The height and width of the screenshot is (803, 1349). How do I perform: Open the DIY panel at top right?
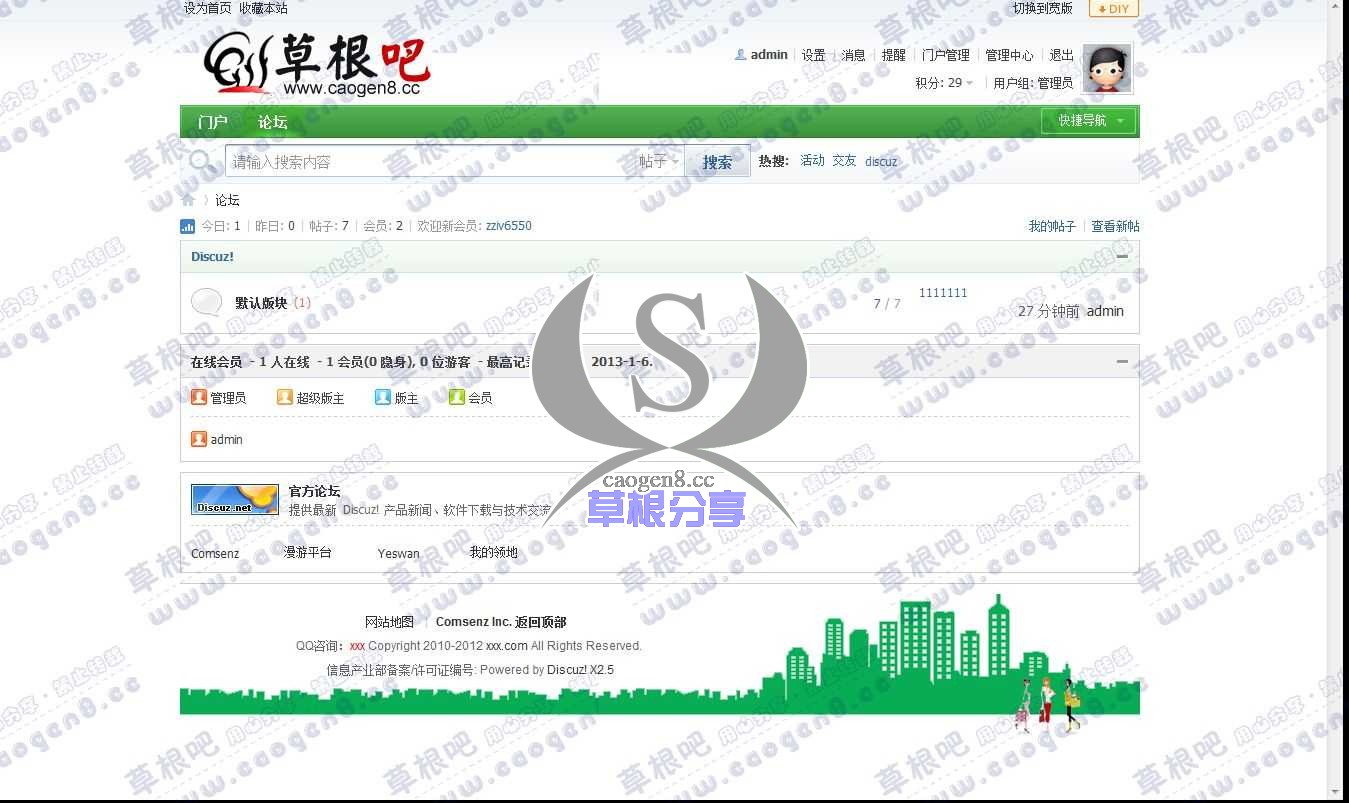click(x=1113, y=9)
